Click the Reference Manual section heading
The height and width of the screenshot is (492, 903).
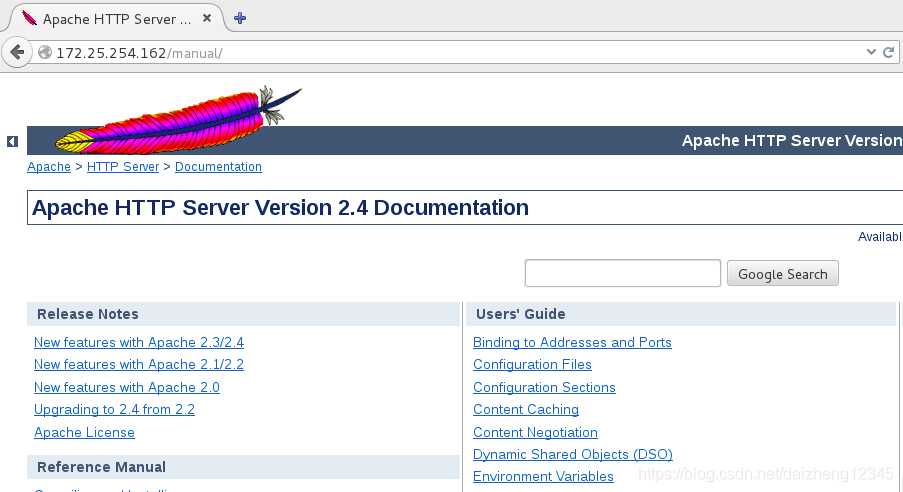point(101,467)
